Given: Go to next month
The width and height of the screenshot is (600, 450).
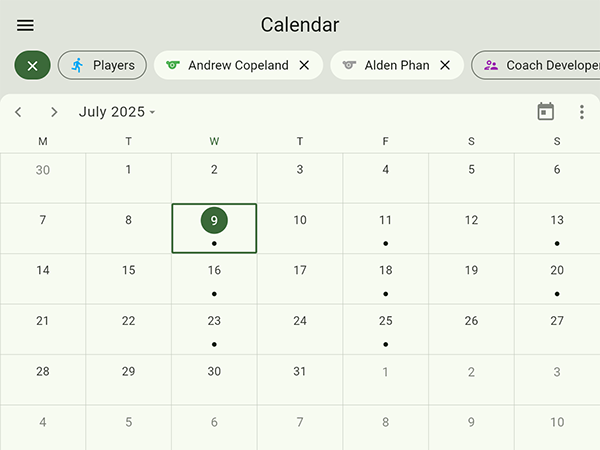Looking at the screenshot, I should tap(54, 112).
